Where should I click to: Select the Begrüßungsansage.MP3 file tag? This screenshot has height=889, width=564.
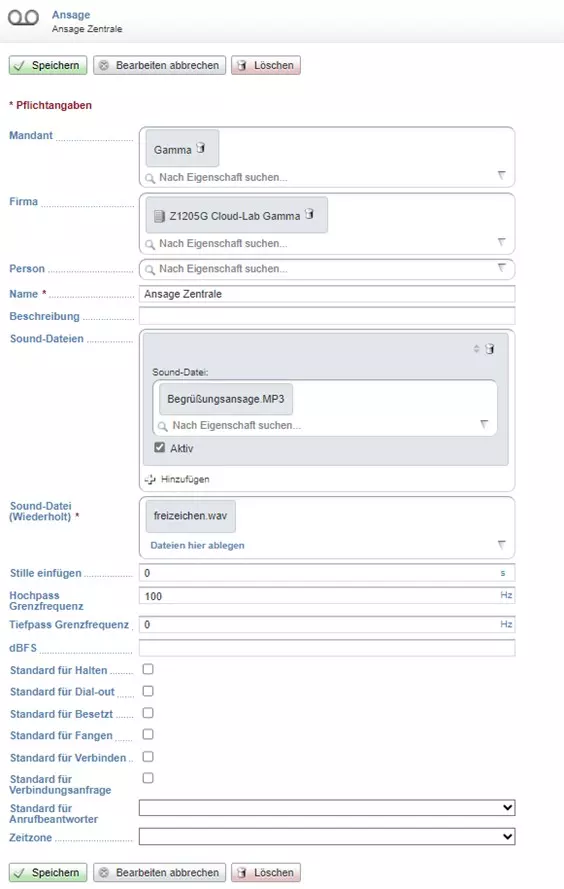(x=226, y=399)
